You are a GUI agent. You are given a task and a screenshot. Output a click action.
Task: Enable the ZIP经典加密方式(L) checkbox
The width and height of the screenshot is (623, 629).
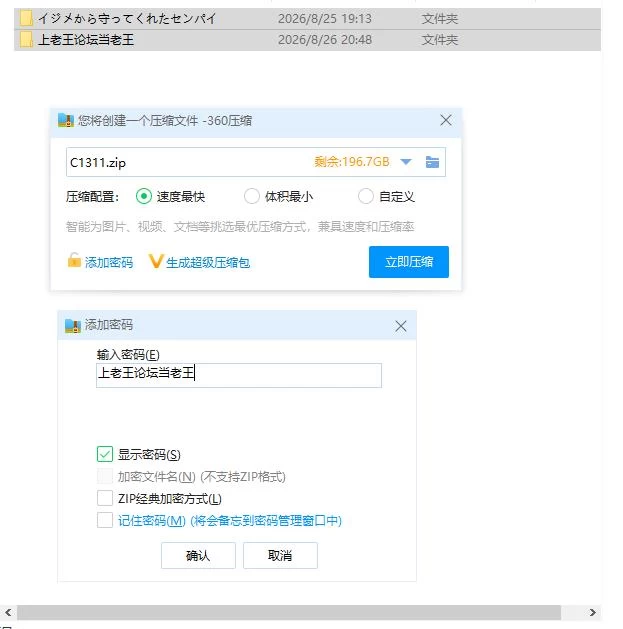tap(105, 498)
